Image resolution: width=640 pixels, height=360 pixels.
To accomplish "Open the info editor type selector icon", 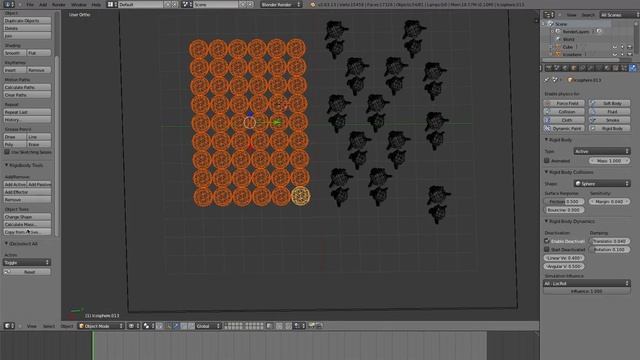I will (x=9, y=4).
